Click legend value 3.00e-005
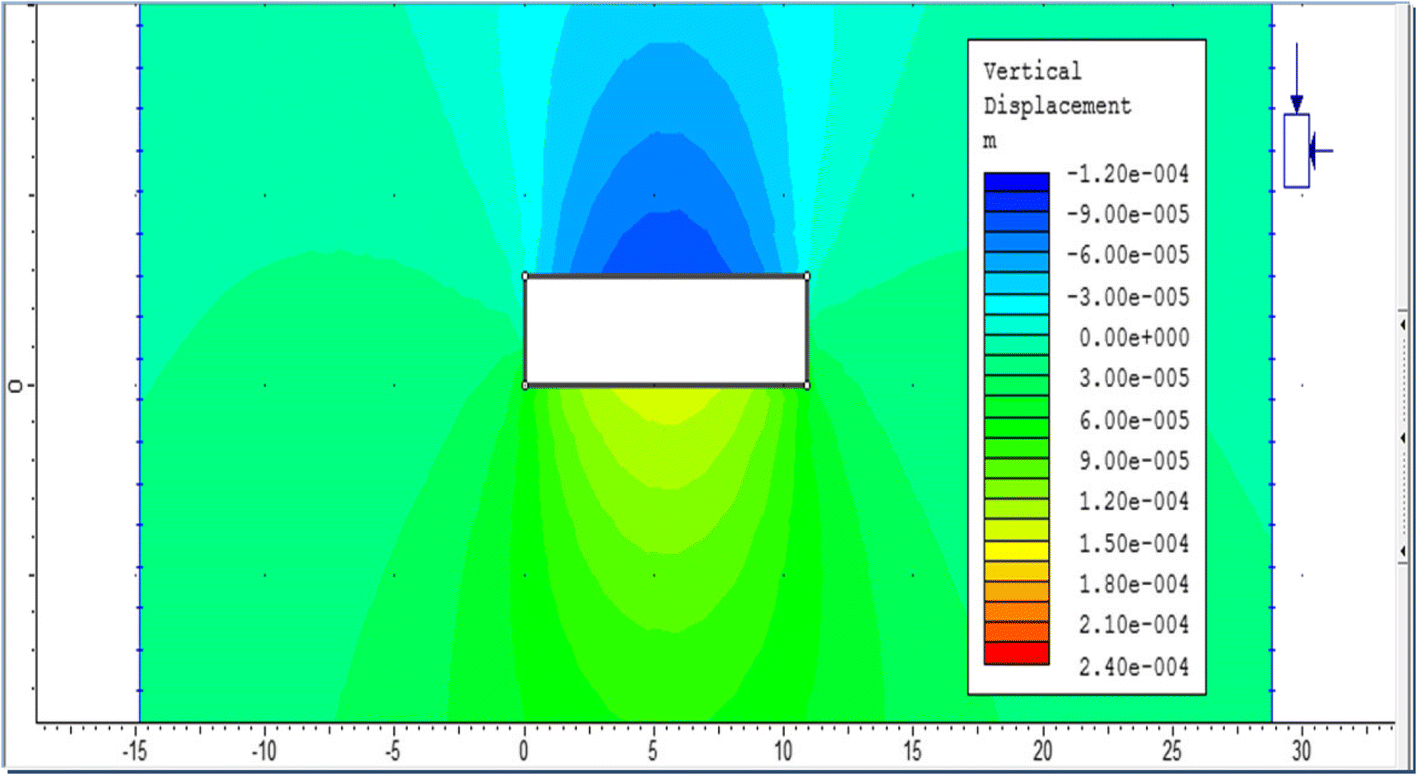The height and width of the screenshot is (776, 1418). click(1135, 379)
